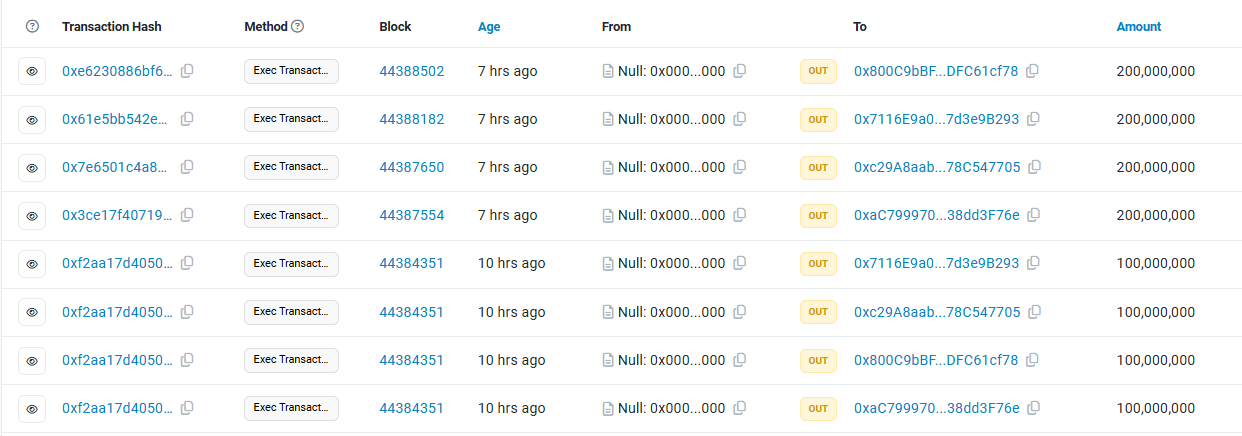Open block 44388182 link
This screenshot has height=436, width=1242.
click(x=411, y=119)
